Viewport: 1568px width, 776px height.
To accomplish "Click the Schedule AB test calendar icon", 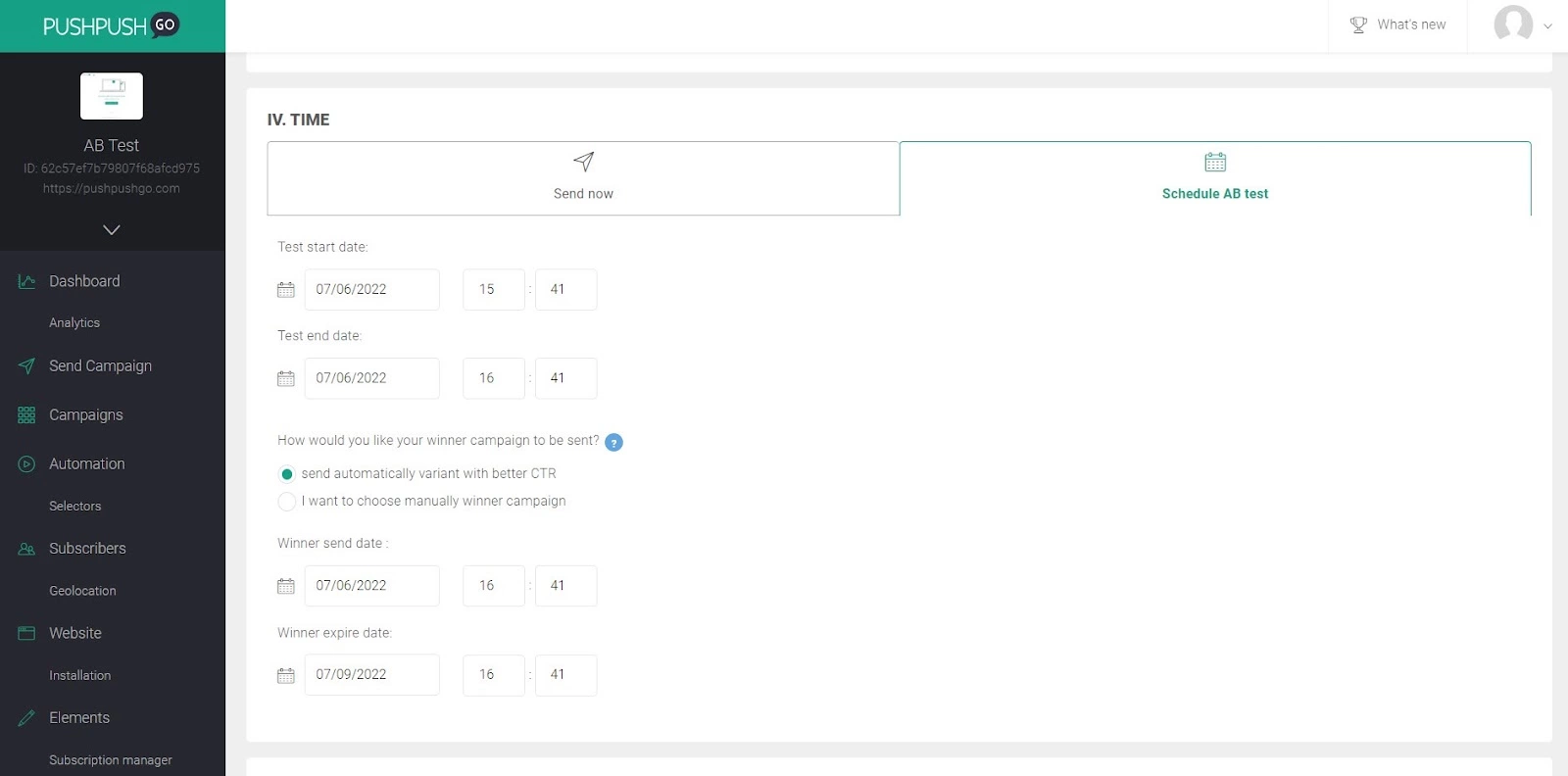I will 1215,162.
